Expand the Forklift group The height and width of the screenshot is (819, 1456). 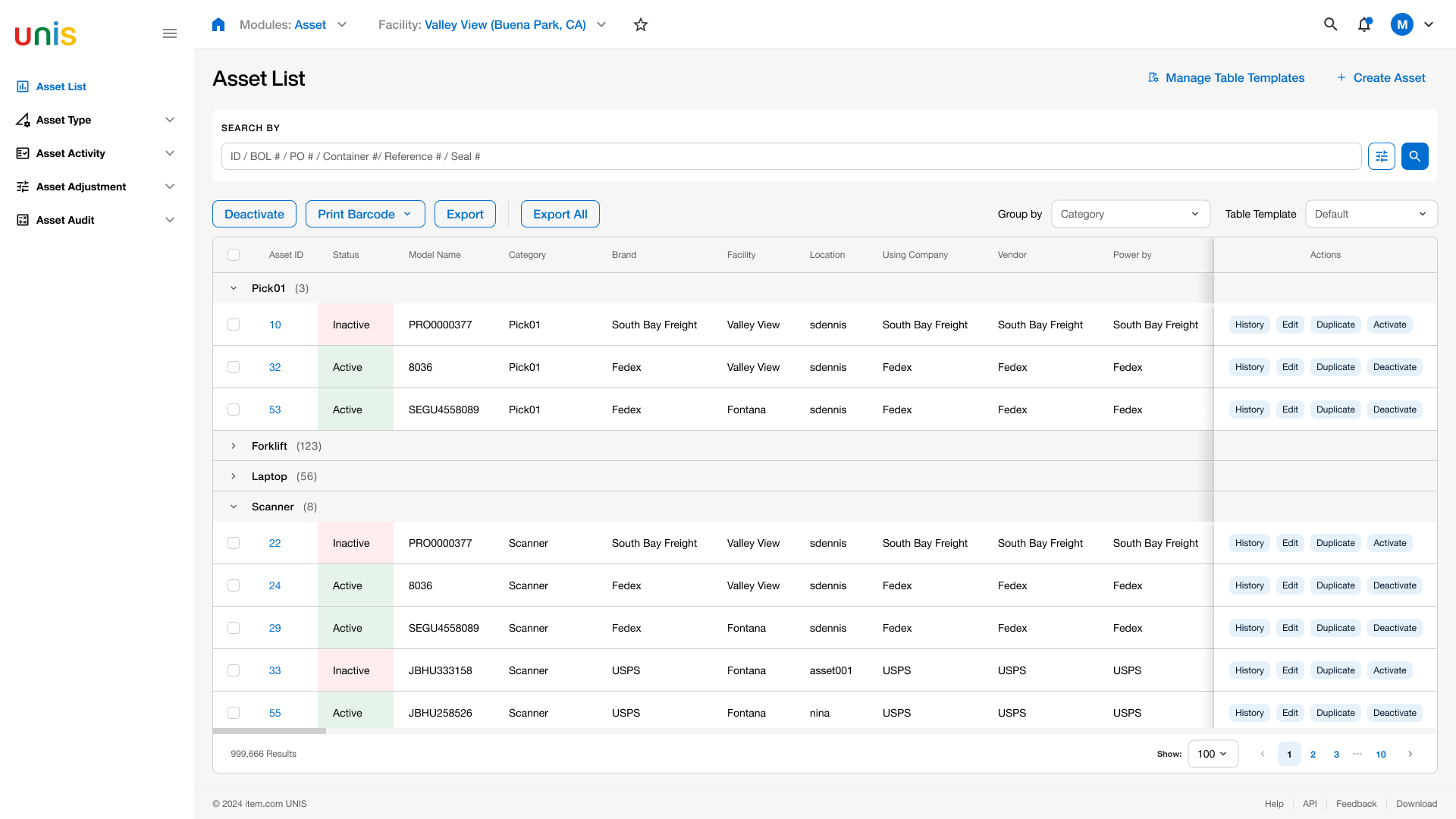point(234,446)
